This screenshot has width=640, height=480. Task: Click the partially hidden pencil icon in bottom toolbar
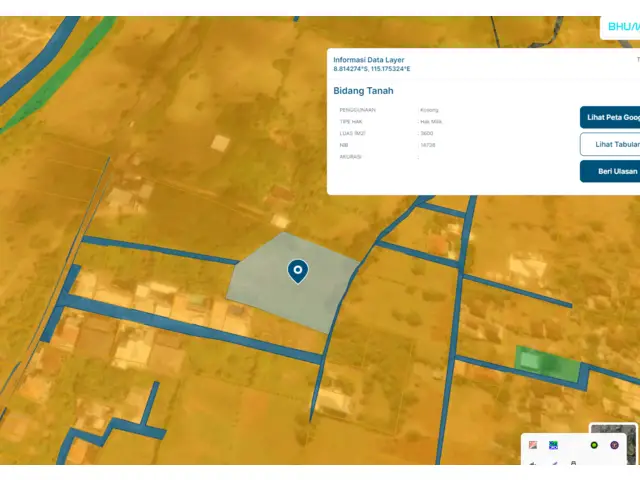553,463
